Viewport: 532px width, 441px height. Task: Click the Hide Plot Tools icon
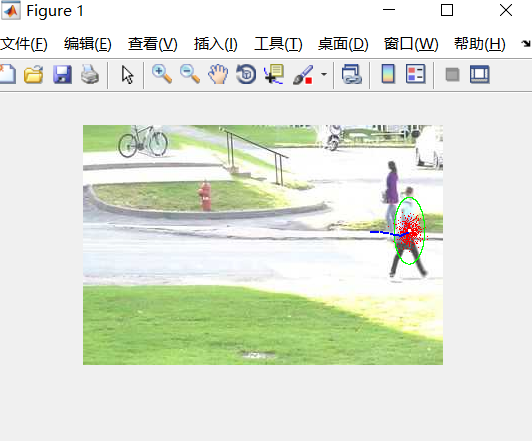pos(452,75)
